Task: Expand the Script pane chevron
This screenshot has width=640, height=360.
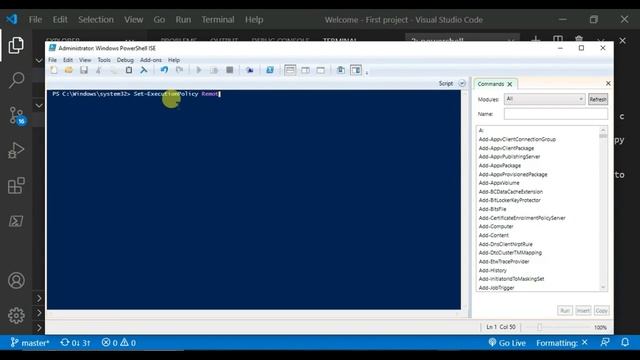Action: 462,83
